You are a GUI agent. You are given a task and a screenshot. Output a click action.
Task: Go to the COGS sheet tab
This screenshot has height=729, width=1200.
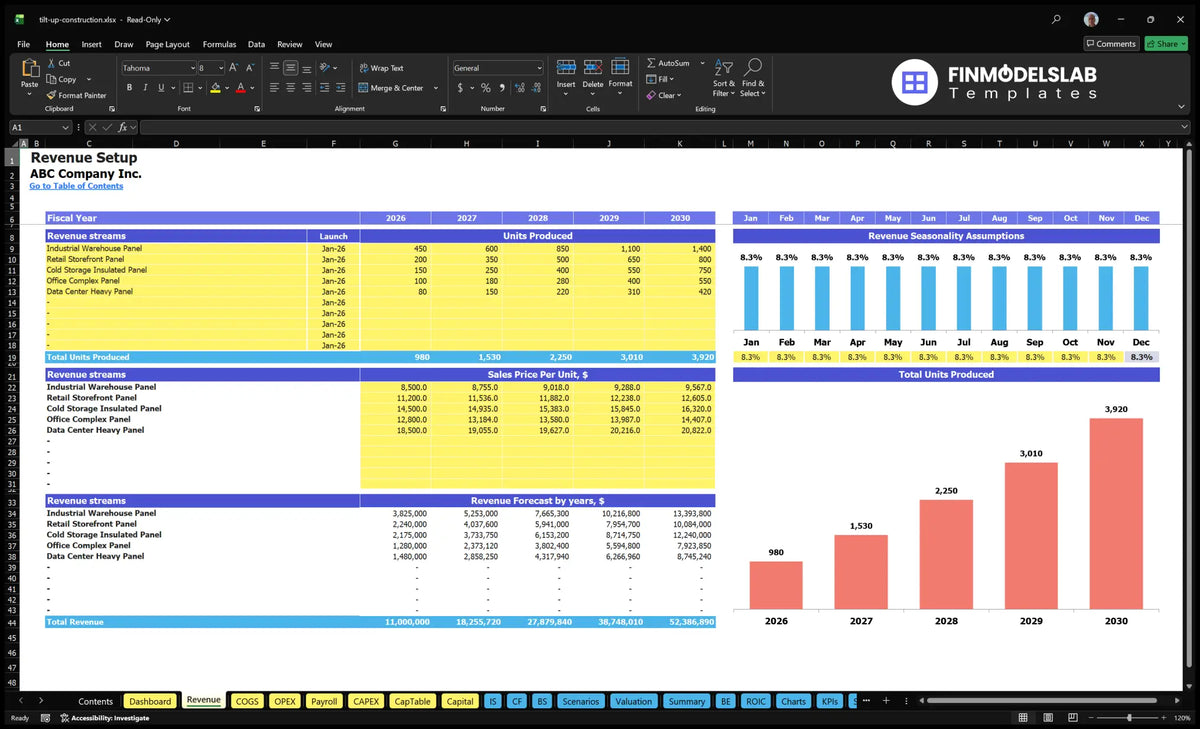[x=247, y=701]
